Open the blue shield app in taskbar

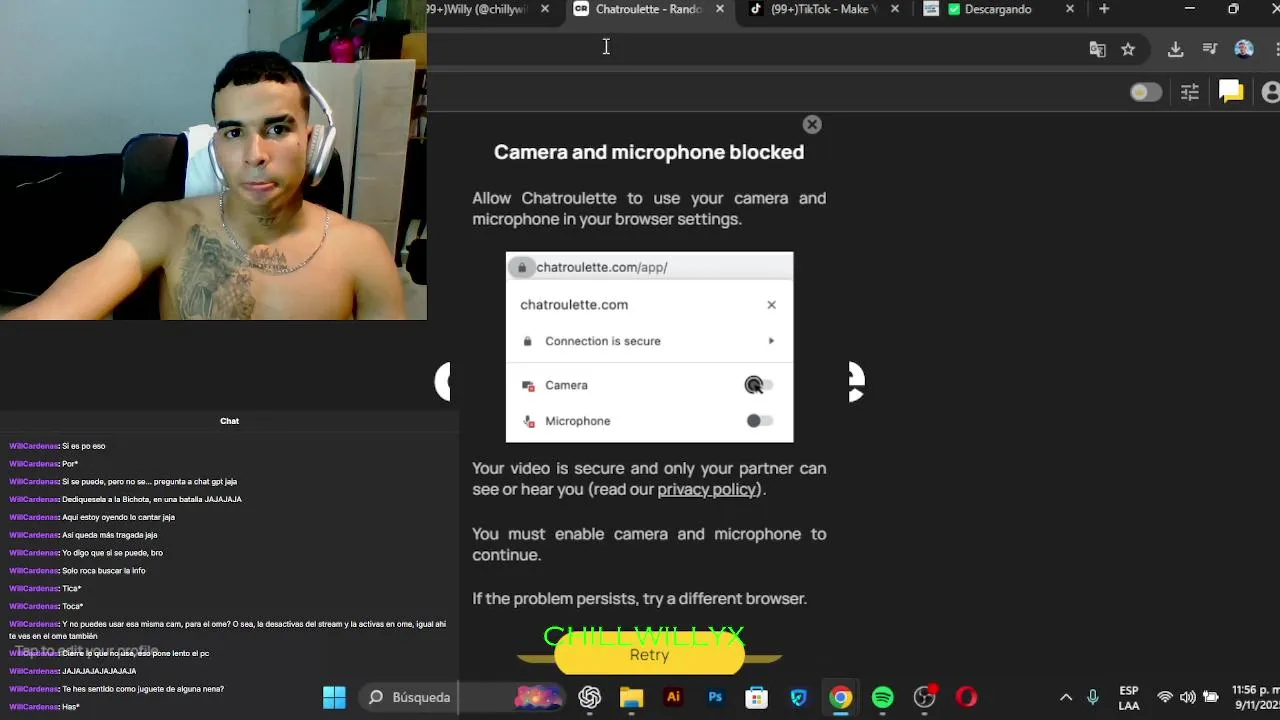point(798,697)
